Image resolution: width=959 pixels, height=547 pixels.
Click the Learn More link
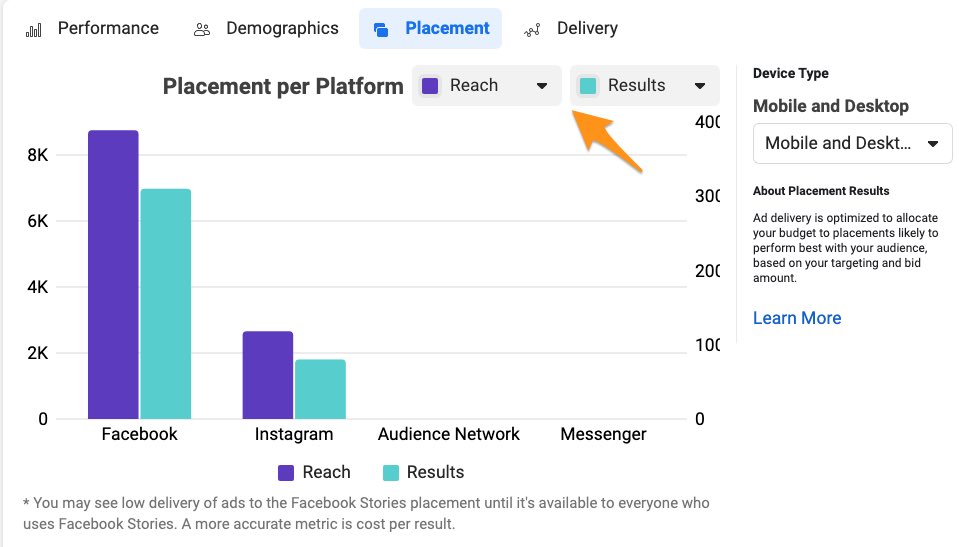click(797, 318)
